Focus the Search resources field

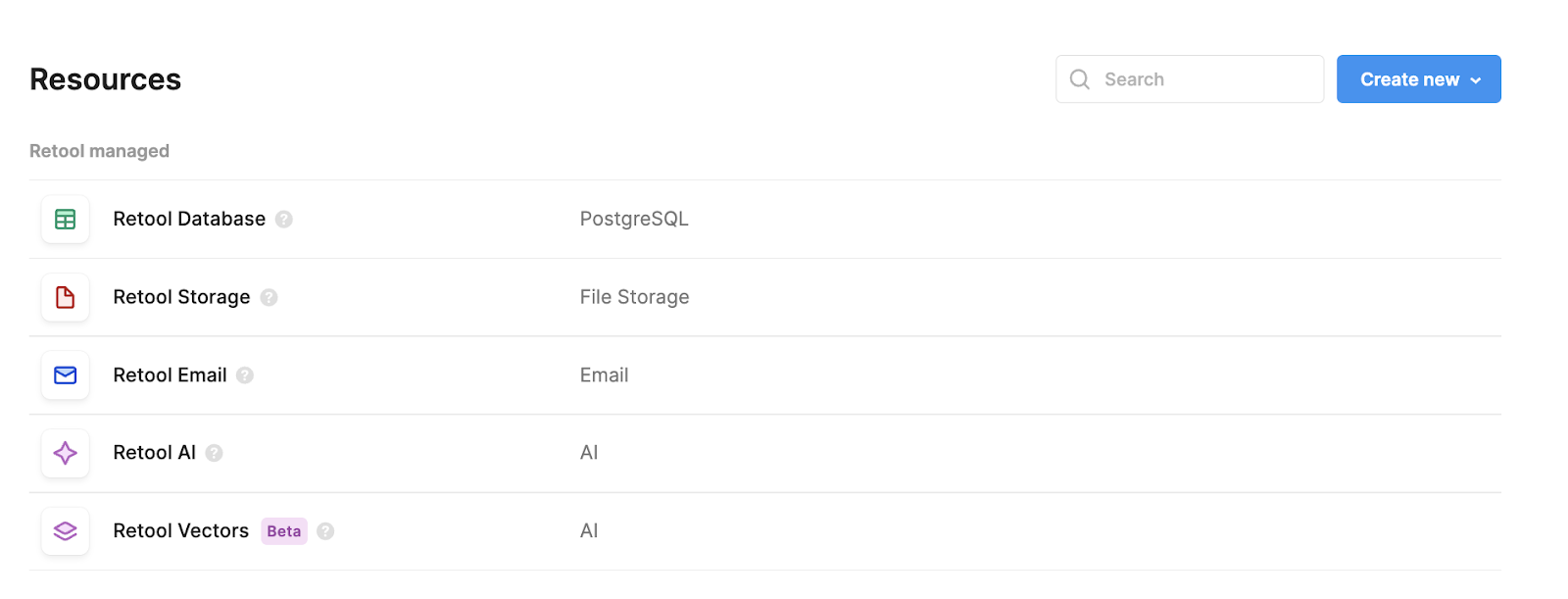1190,79
